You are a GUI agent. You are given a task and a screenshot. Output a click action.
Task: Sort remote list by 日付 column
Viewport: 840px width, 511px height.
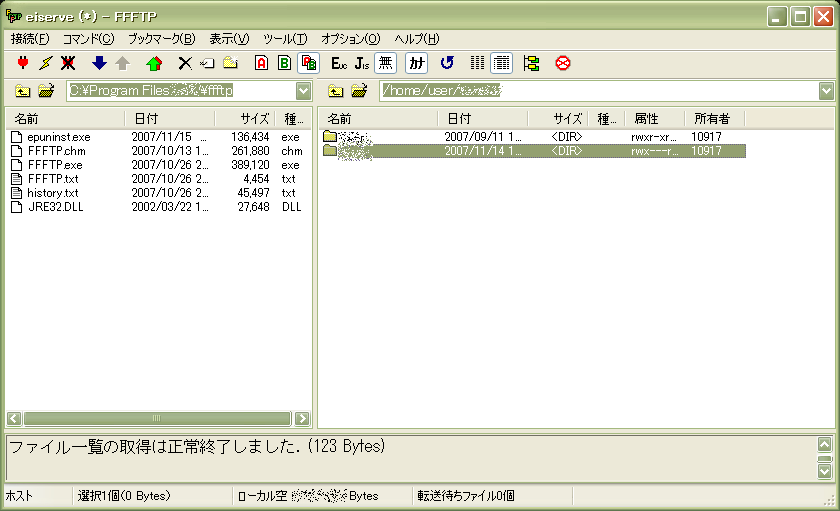click(x=482, y=118)
